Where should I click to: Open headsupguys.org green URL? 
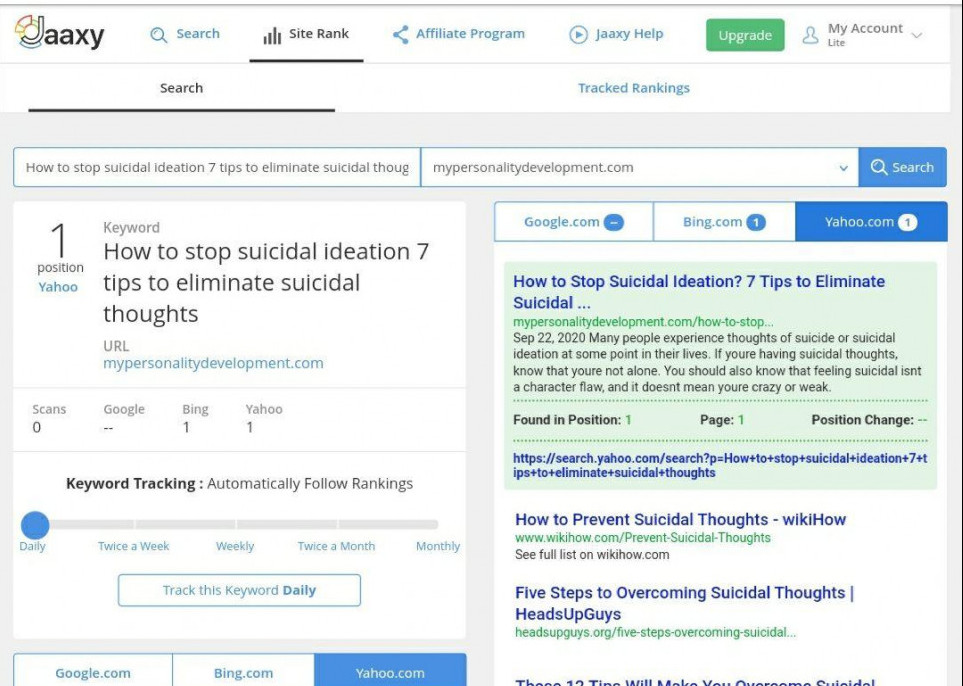click(x=655, y=633)
